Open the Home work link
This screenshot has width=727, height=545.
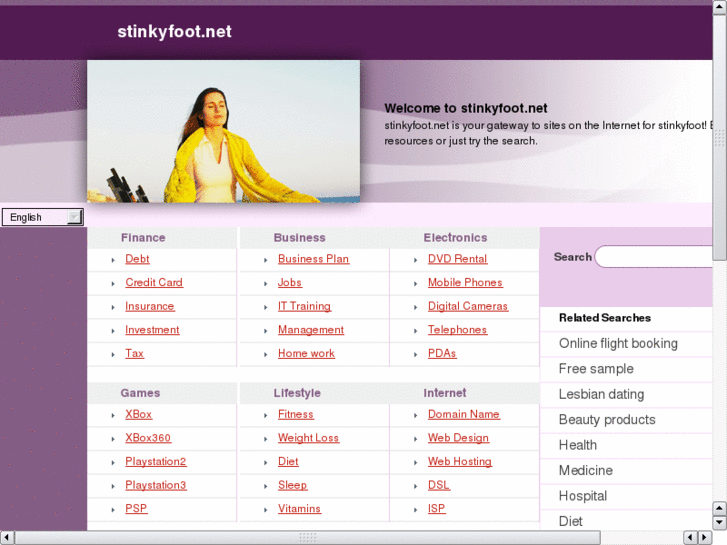(x=306, y=353)
